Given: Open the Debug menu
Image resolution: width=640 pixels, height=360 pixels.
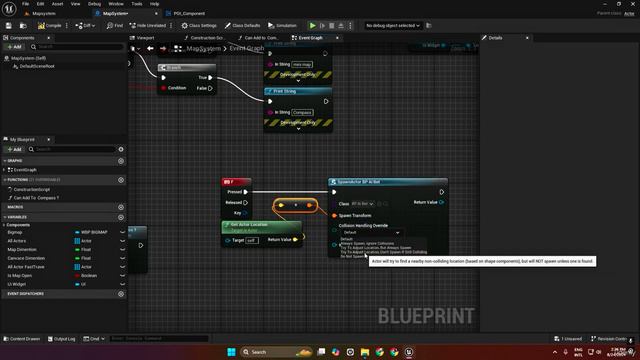Looking at the screenshot, I should [94, 4].
